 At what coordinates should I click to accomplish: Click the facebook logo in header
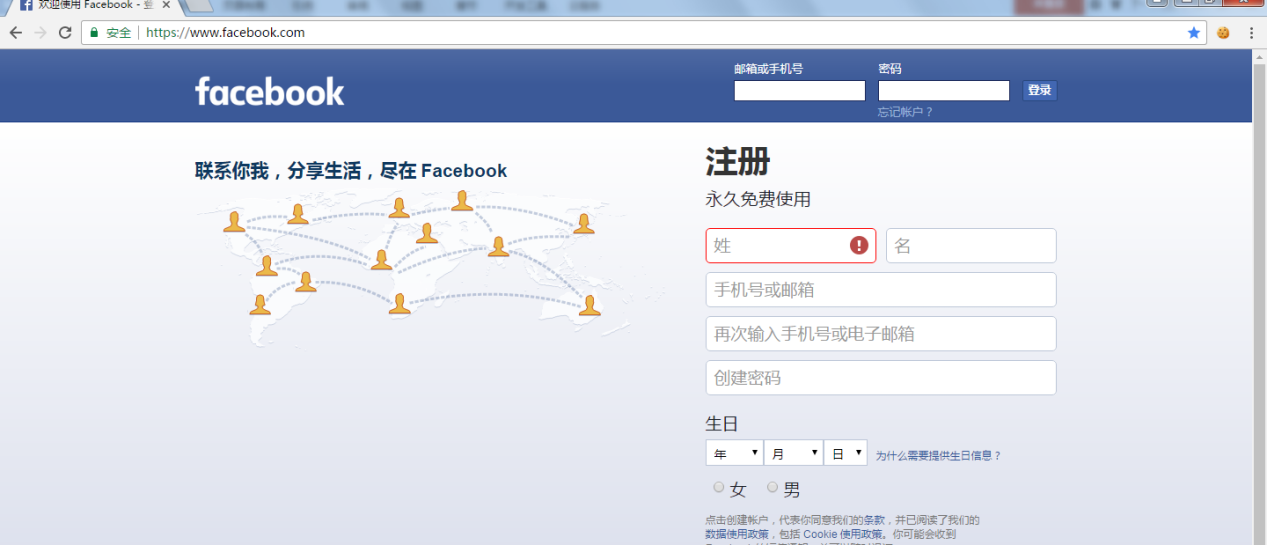[x=270, y=92]
